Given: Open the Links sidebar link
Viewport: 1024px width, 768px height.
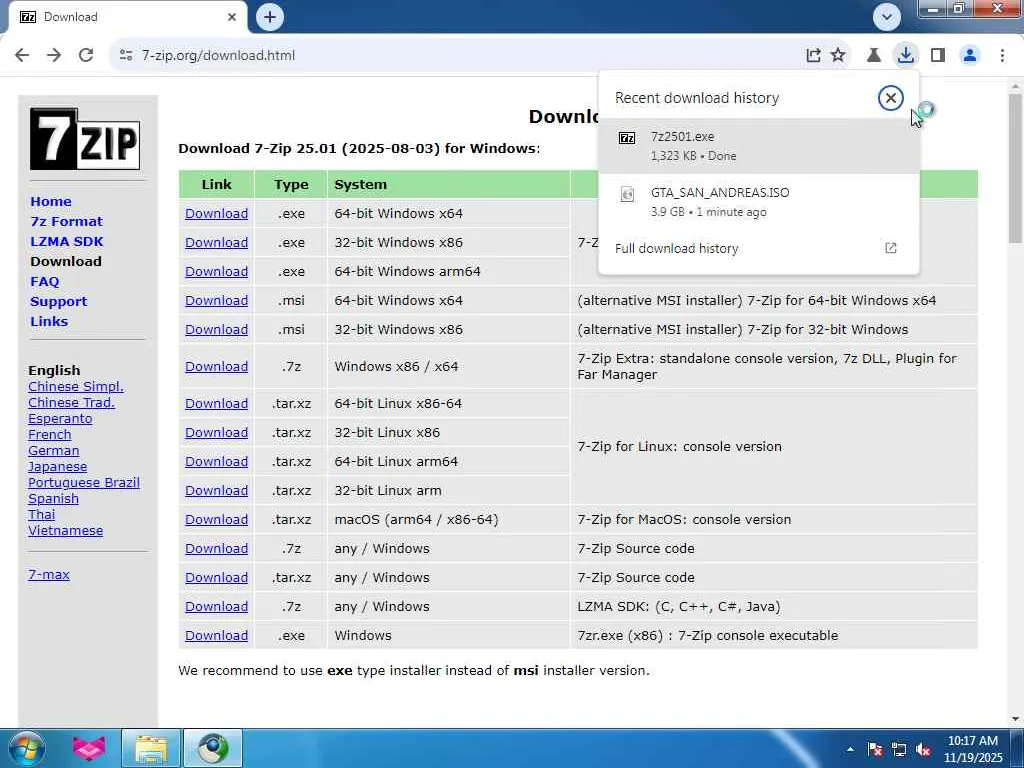Looking at the screenshot, I should coord(49,321).
